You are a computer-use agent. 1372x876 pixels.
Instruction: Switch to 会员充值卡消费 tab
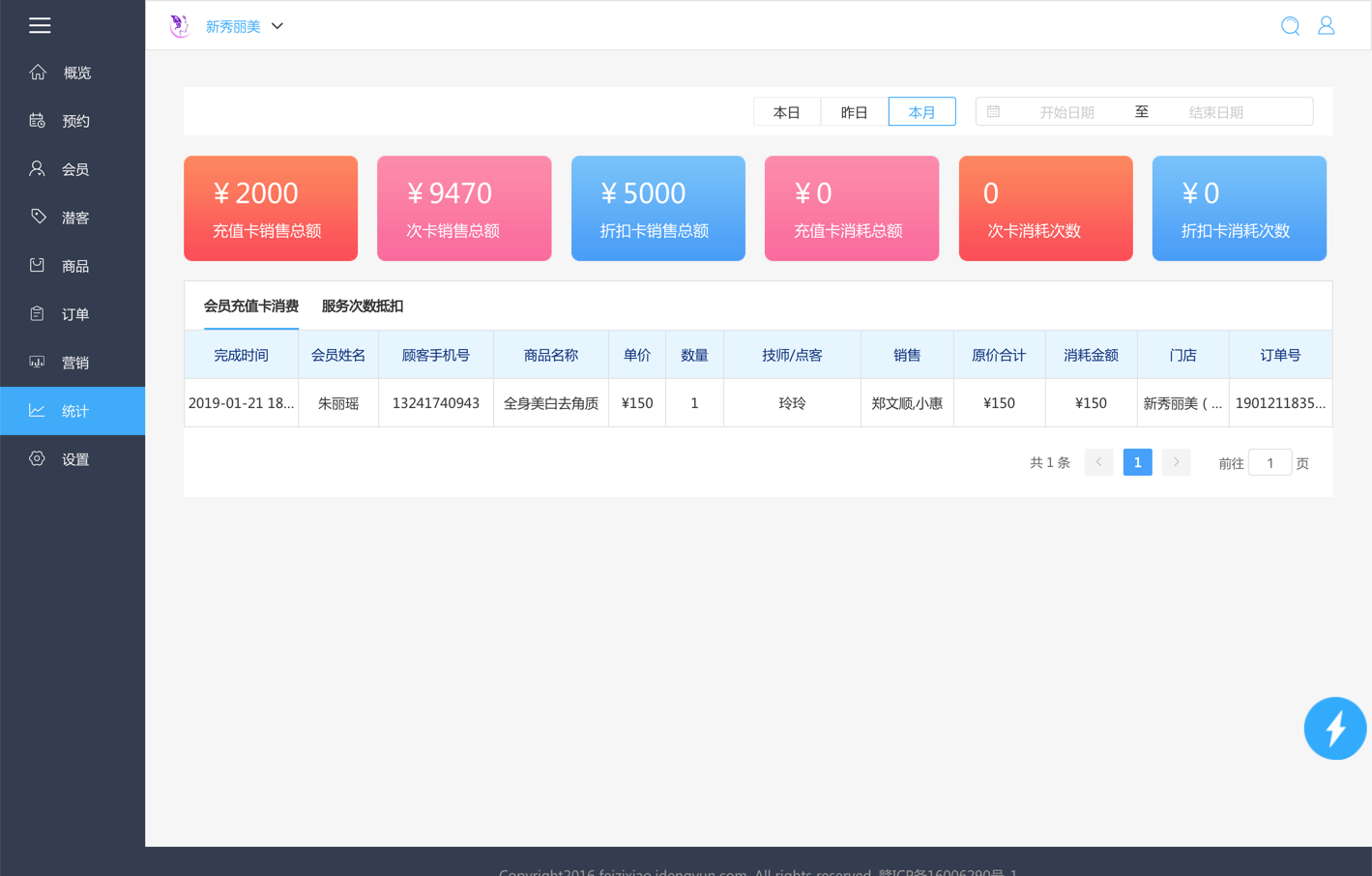pos(251,306)
